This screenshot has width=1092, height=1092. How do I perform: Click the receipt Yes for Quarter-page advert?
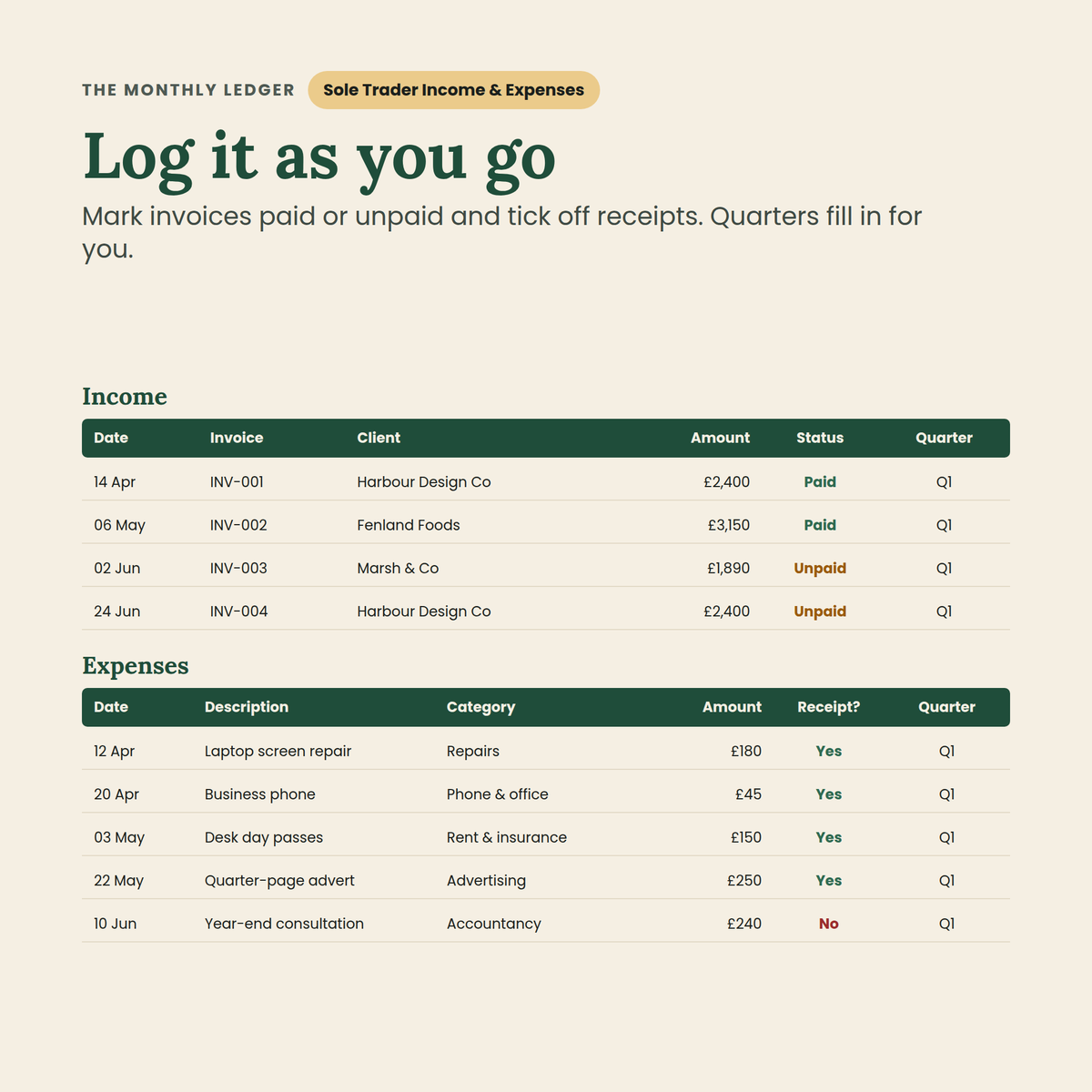pyautogui.click(x=829, y=881)
